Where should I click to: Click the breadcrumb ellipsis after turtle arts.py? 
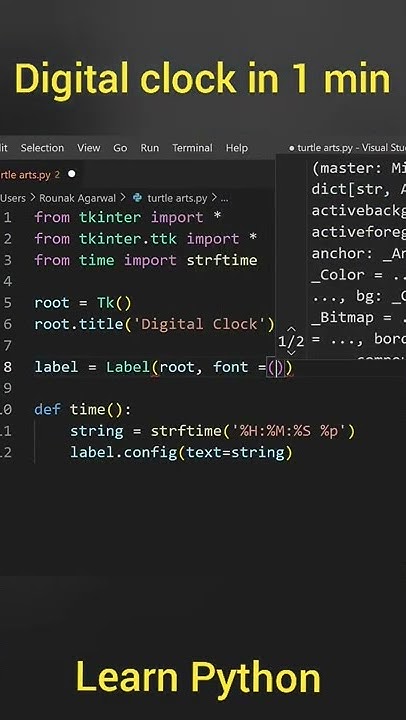click(x=224, y=198)
